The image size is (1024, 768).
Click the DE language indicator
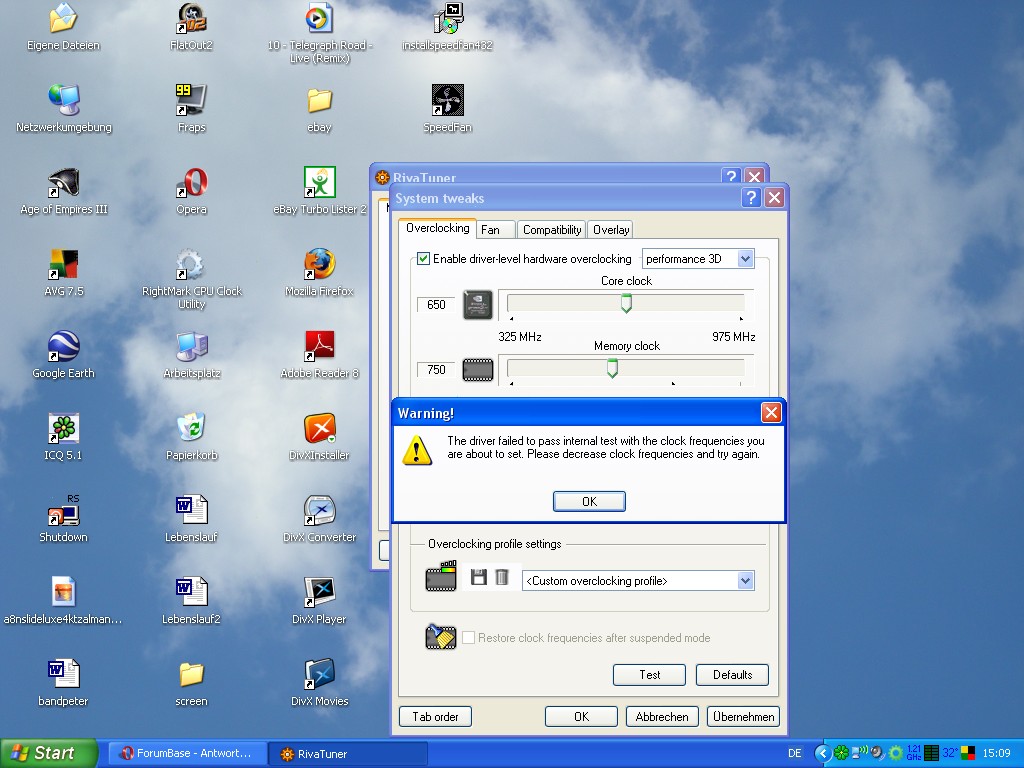(795, 753)
